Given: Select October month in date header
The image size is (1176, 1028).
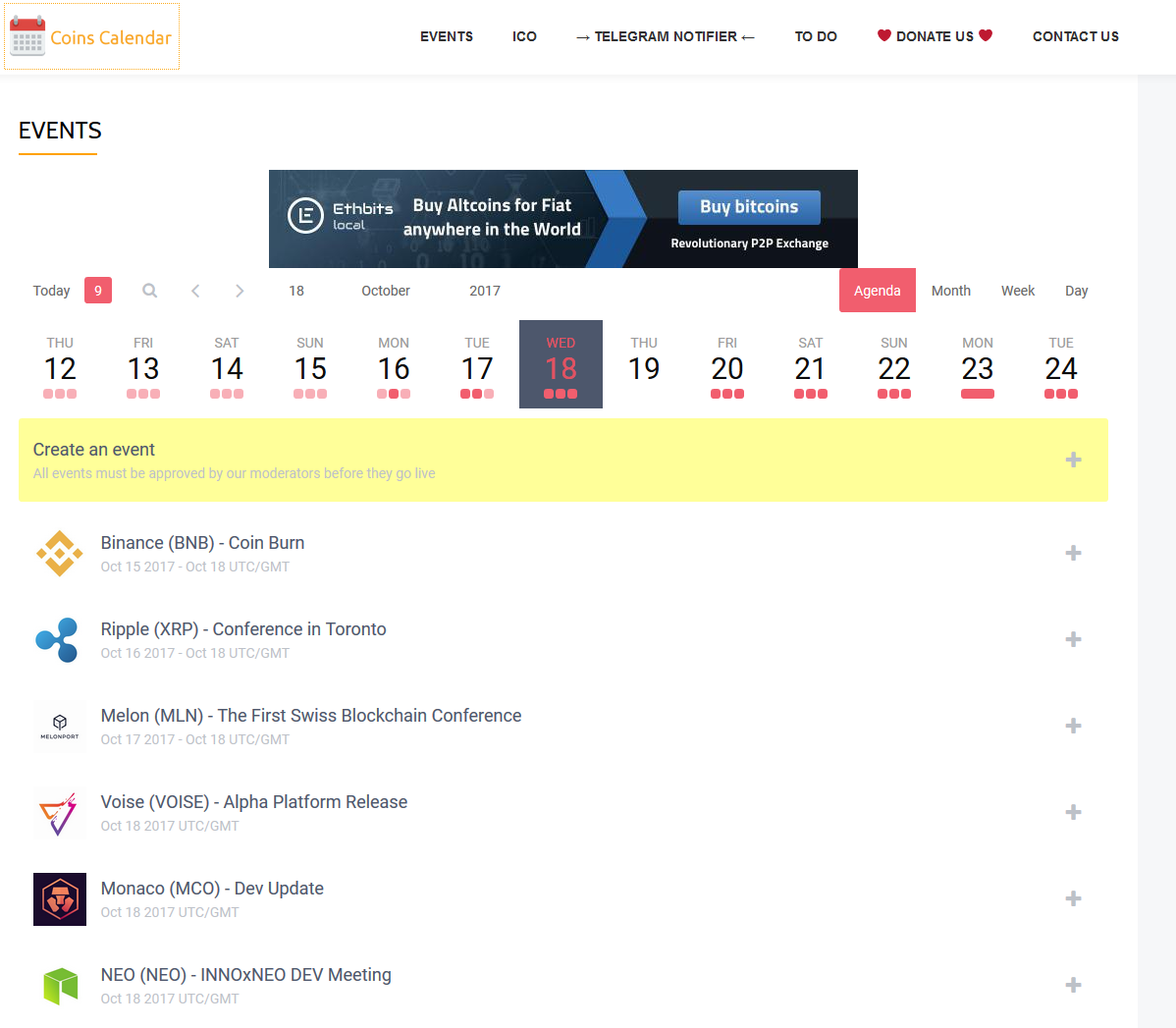Looking at the screenshot, I should coord(386,291).
